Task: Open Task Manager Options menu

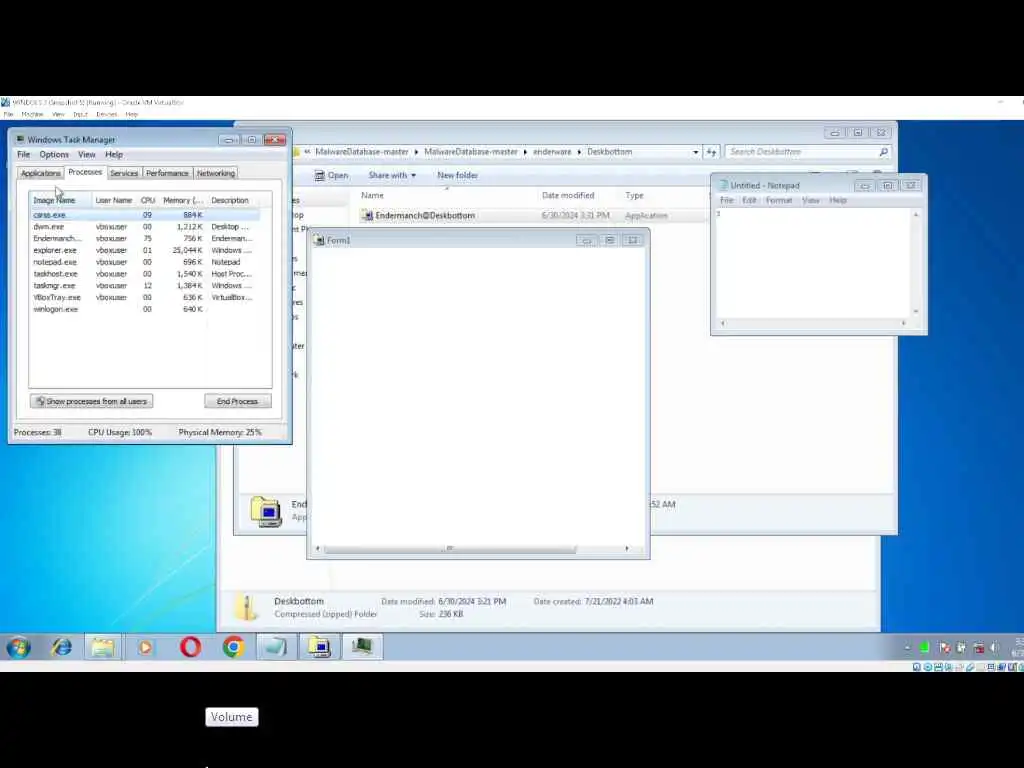Action: coord(54,155)
